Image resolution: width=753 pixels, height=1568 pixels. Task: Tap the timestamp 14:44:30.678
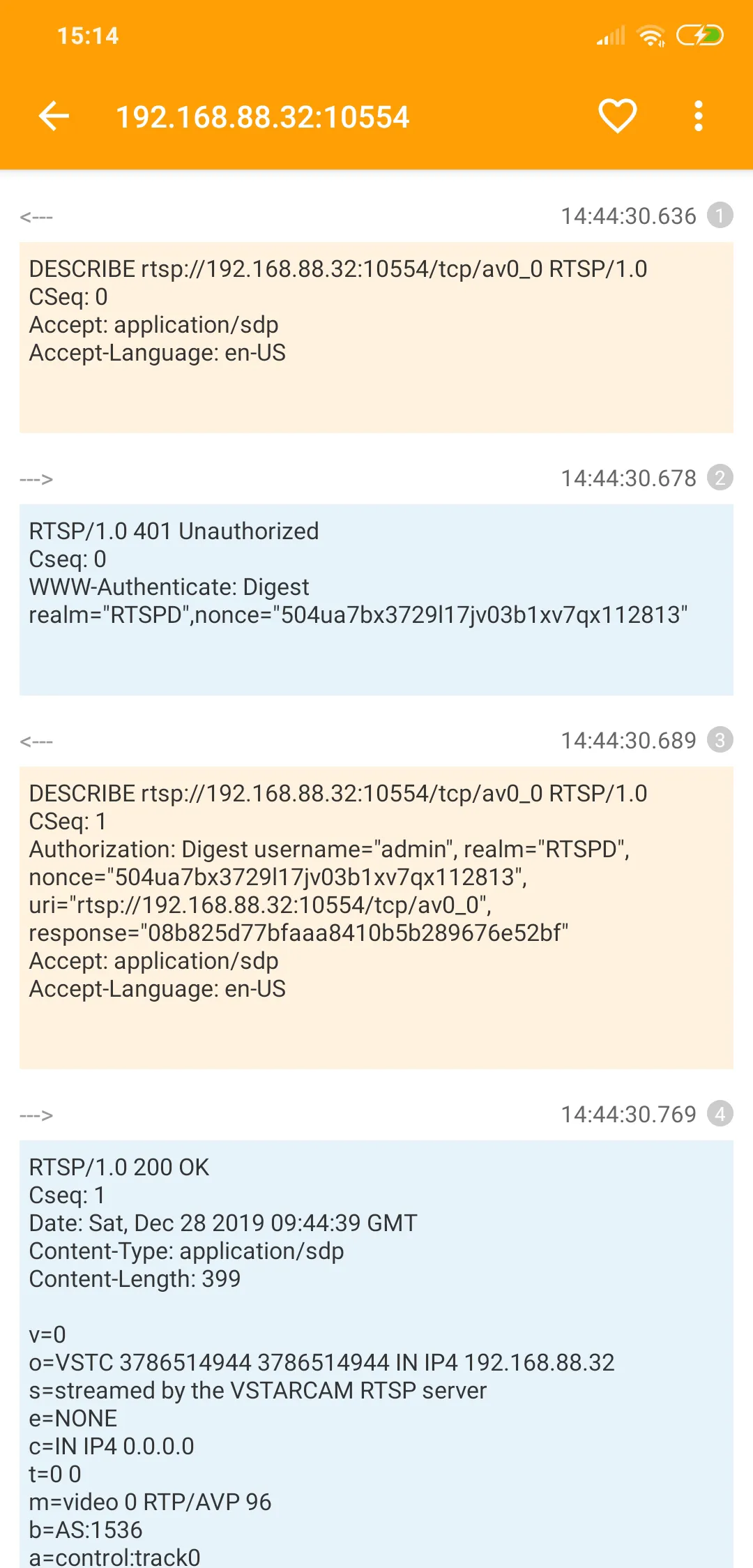point(628,478)
